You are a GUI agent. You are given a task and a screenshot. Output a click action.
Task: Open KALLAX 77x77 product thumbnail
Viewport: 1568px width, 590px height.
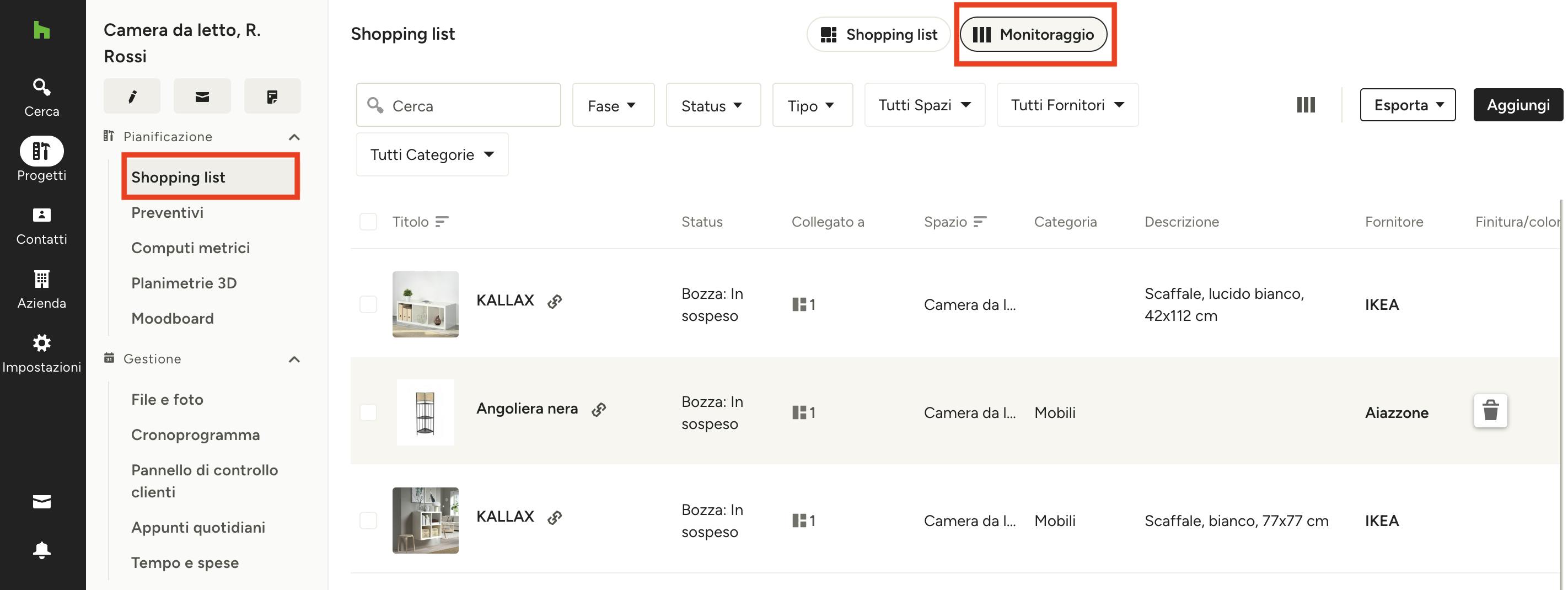[426, 521]
